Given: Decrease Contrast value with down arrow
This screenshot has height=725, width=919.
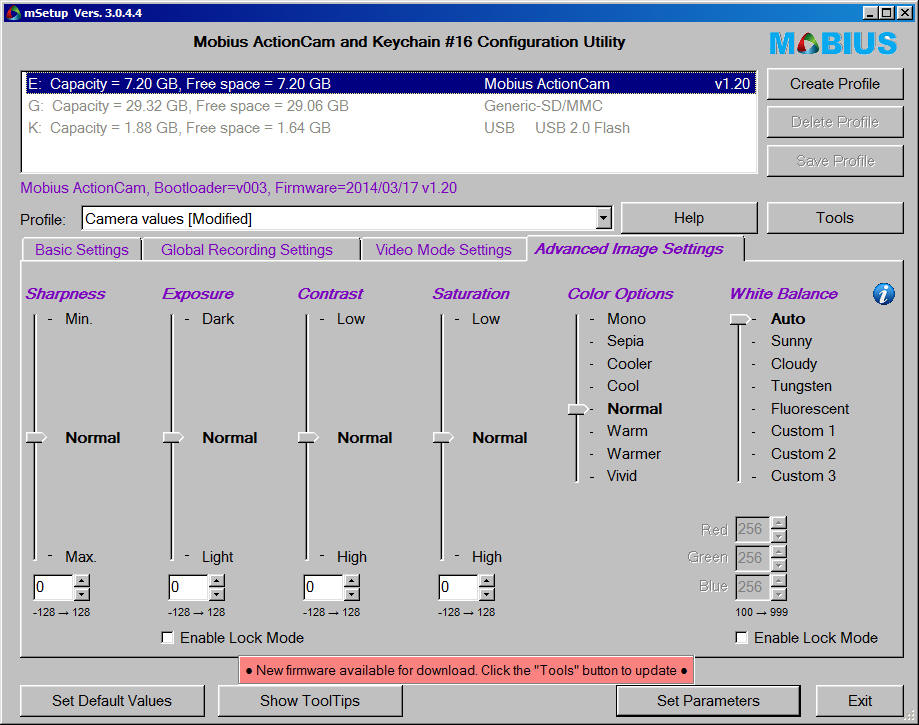Looking at the screenshot, I should tap(352, 594).
